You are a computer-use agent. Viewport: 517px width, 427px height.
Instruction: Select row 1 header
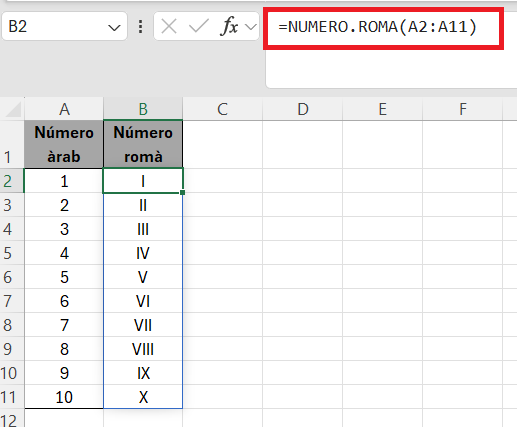[12, 144]
